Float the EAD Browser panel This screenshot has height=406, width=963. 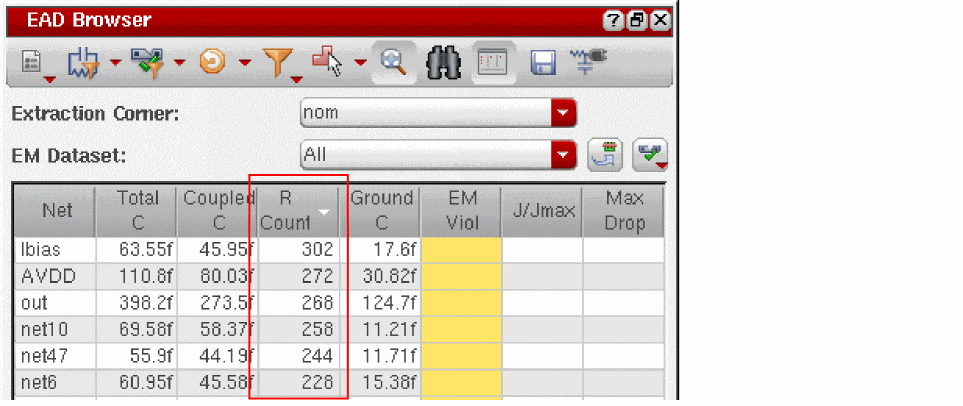pyautogui.click(x=636, y=21)
